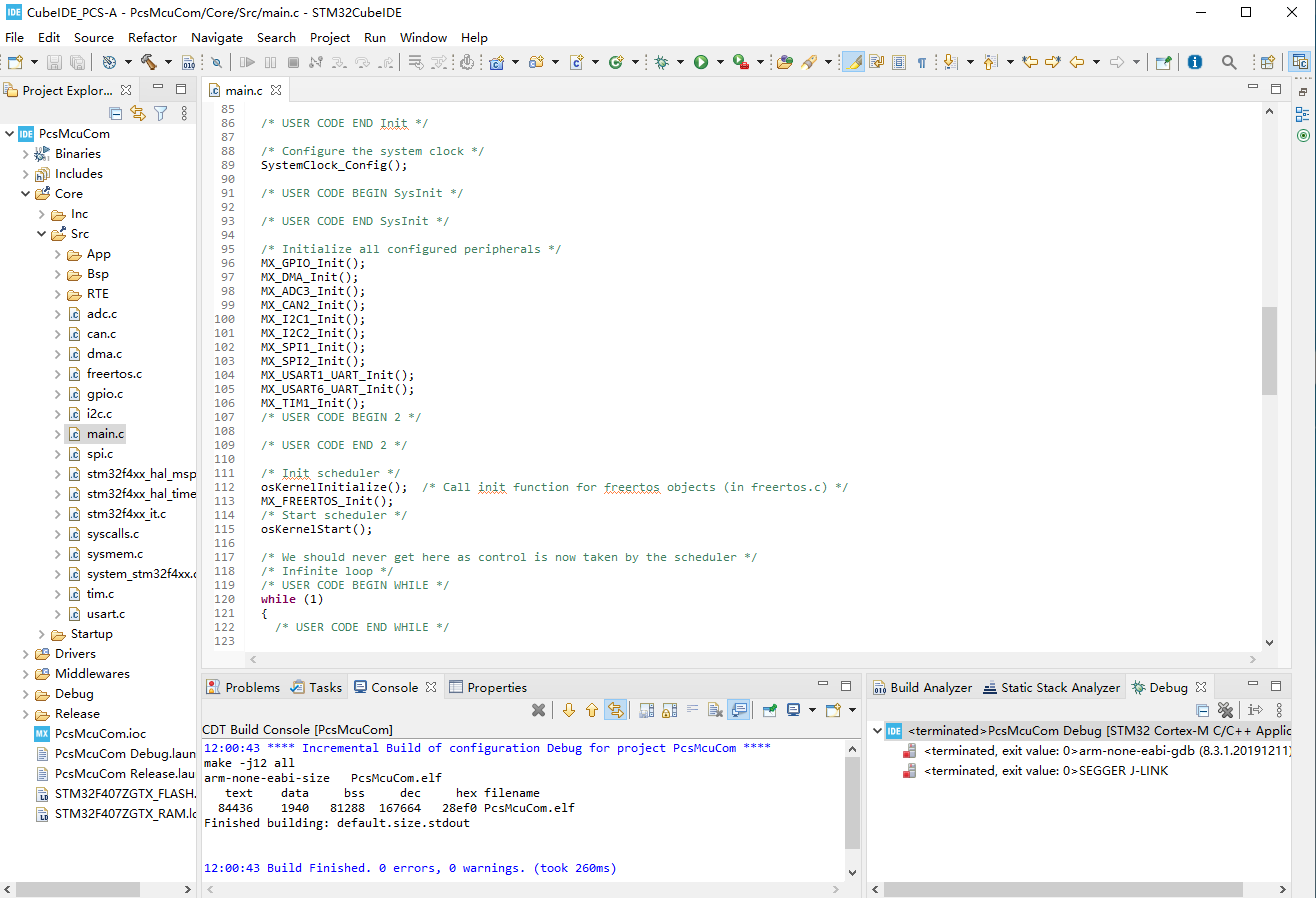Switch to the Problems tab

243,687
